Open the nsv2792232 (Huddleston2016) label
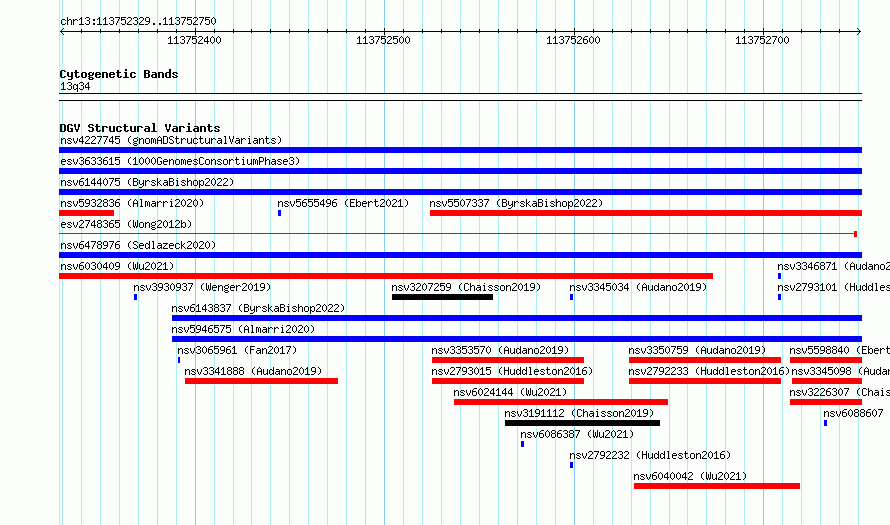This screenshot has width=890, height=525. (x=650, y=455)
